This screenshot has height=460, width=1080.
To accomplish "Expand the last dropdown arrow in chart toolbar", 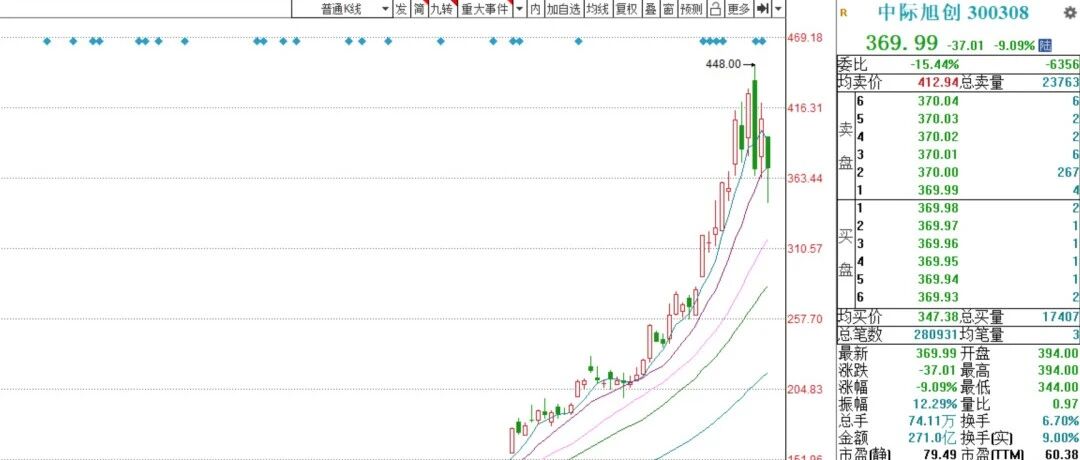I will [778, 9].
